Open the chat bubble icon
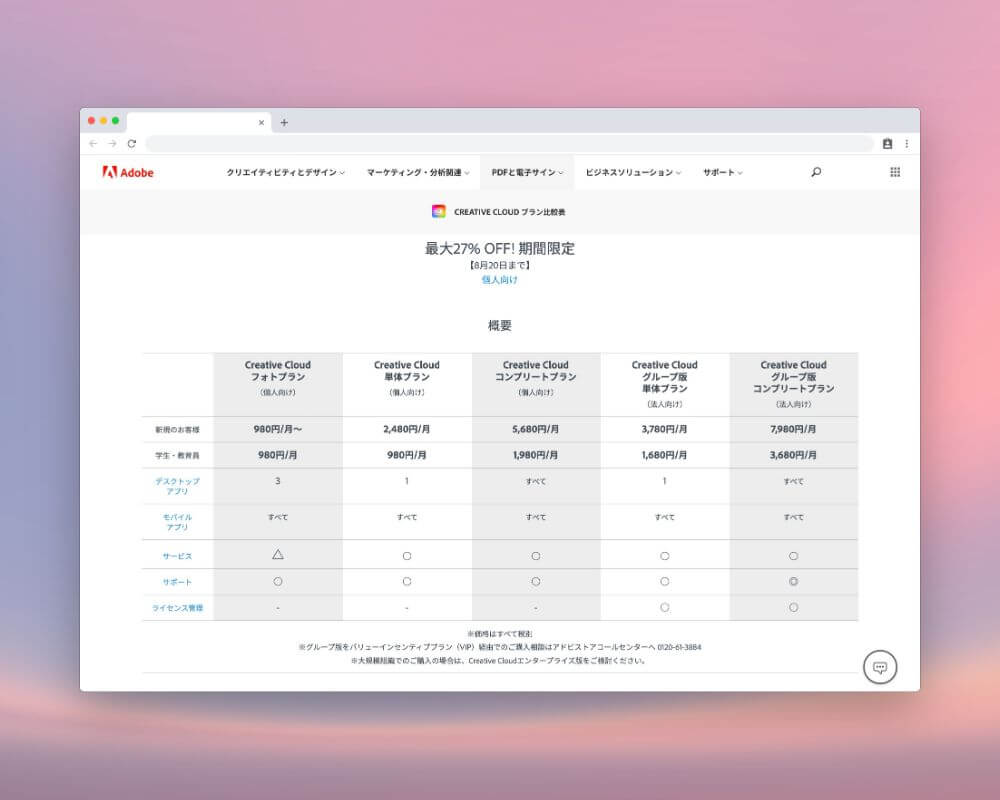1000x800 pixels. pos(880,667)
